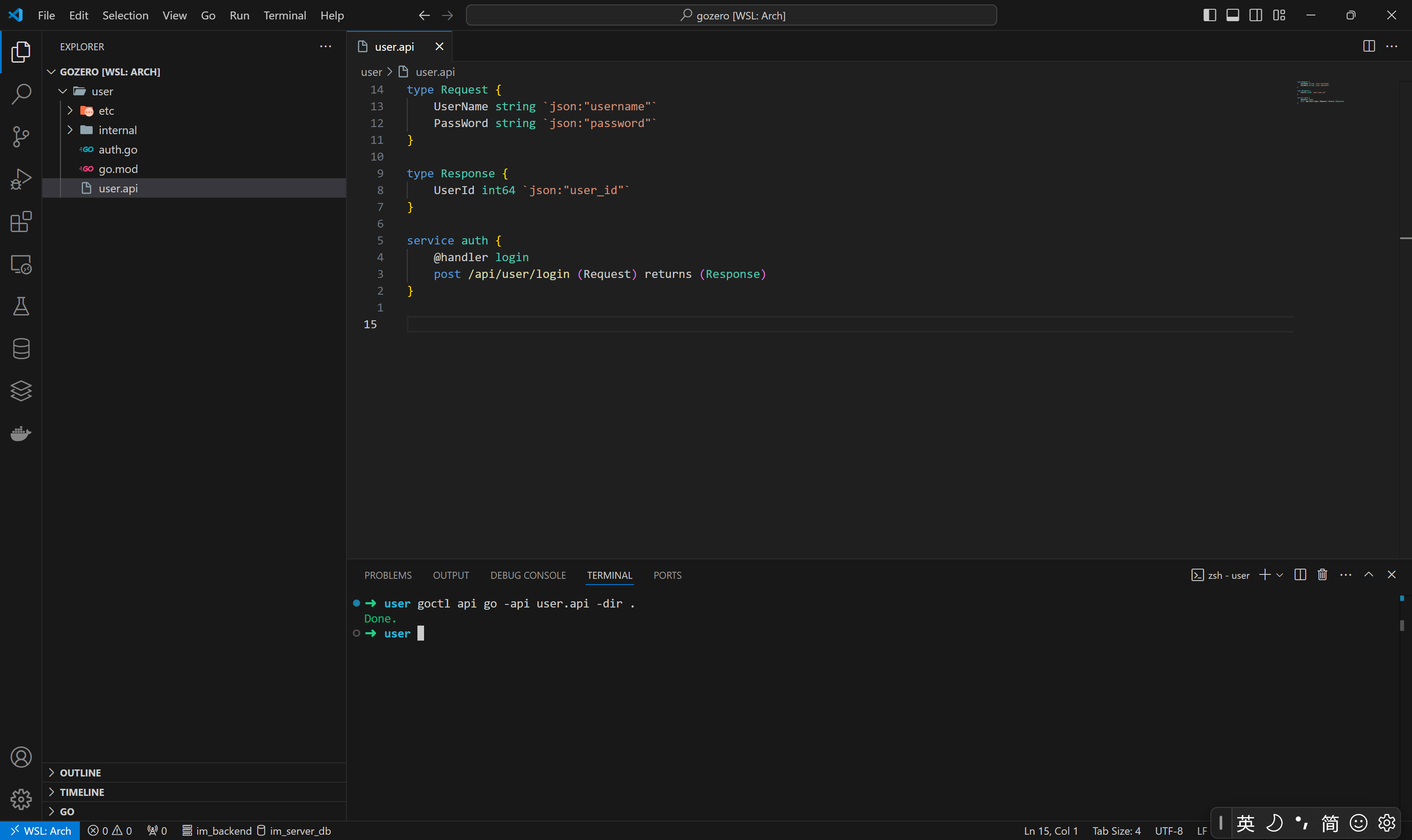Screen dimensions: 1412x840
Task: Kill terminal with the trash icon
Action: [1322, 575]
